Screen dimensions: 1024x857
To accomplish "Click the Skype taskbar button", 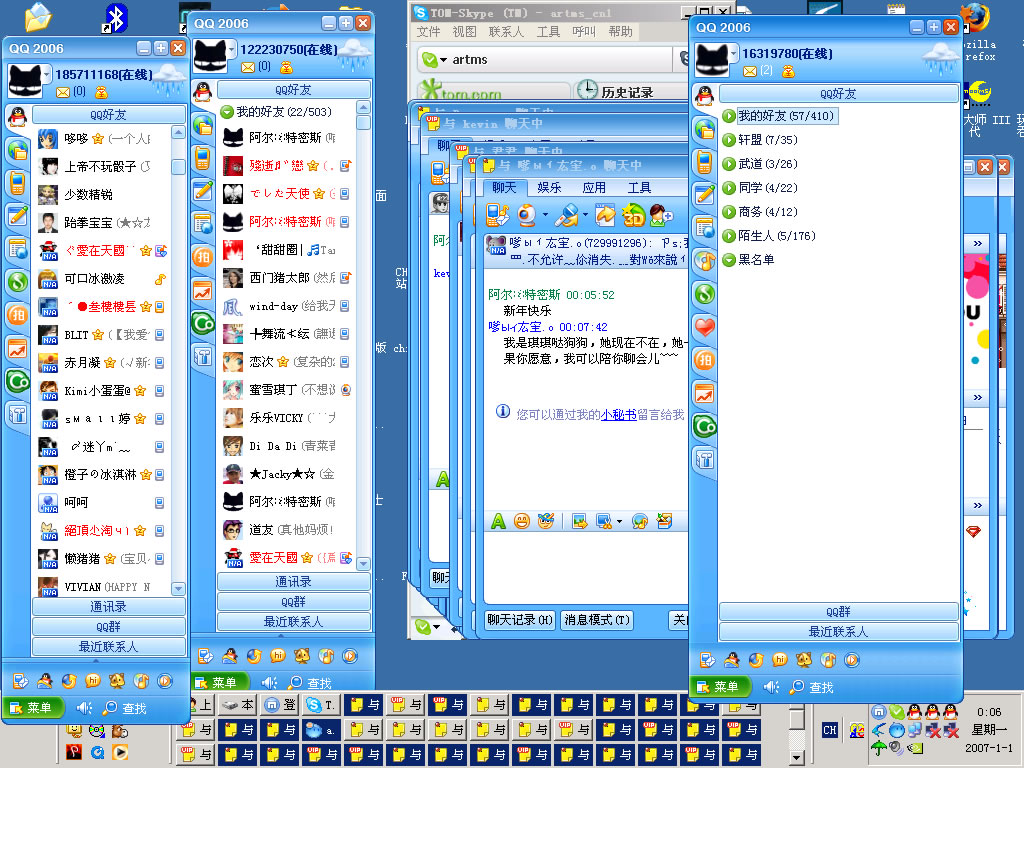I will point(323,705).
